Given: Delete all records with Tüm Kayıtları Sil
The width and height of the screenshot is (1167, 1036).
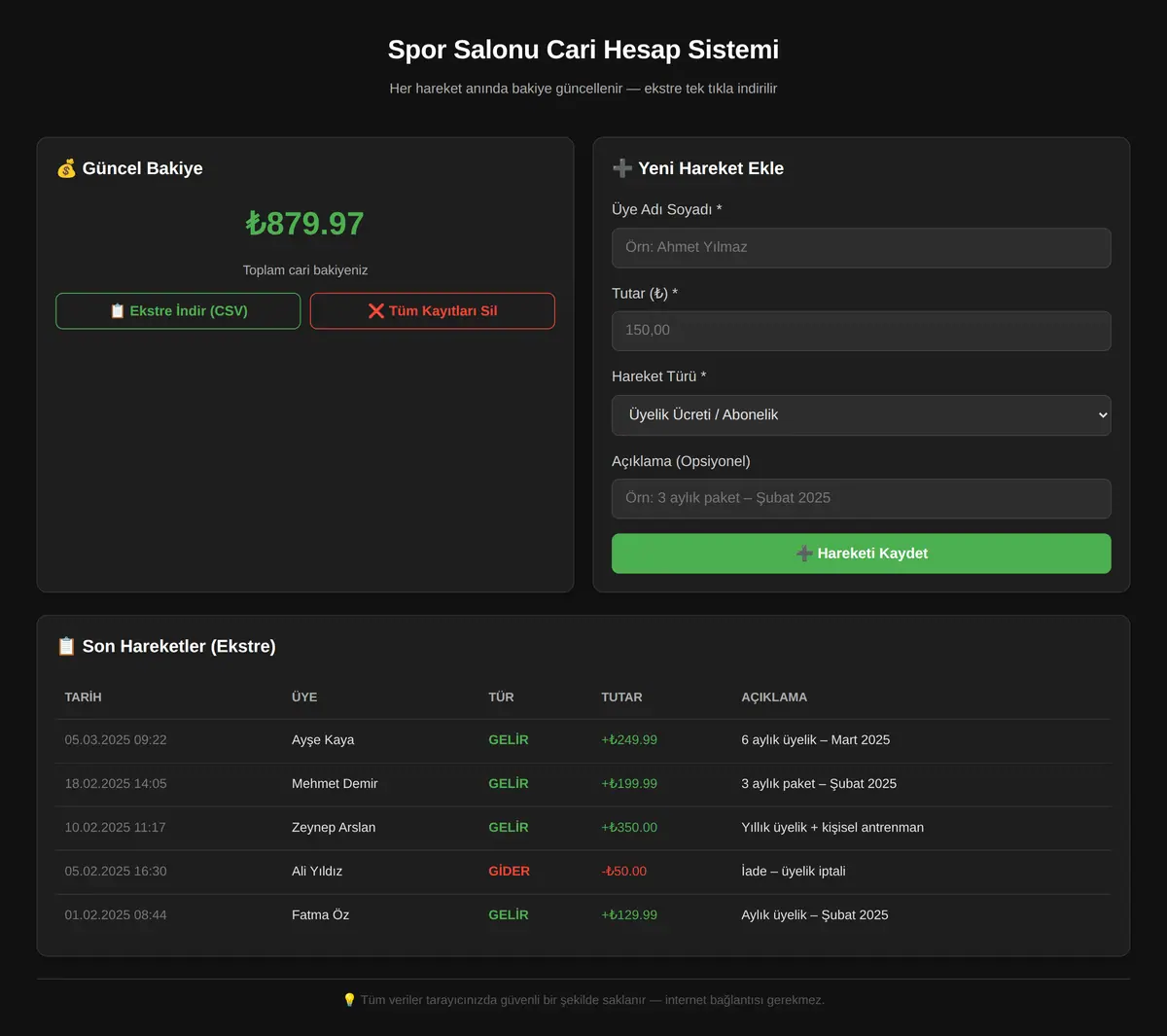Looking at the screenshot, I should coord(433,311).
